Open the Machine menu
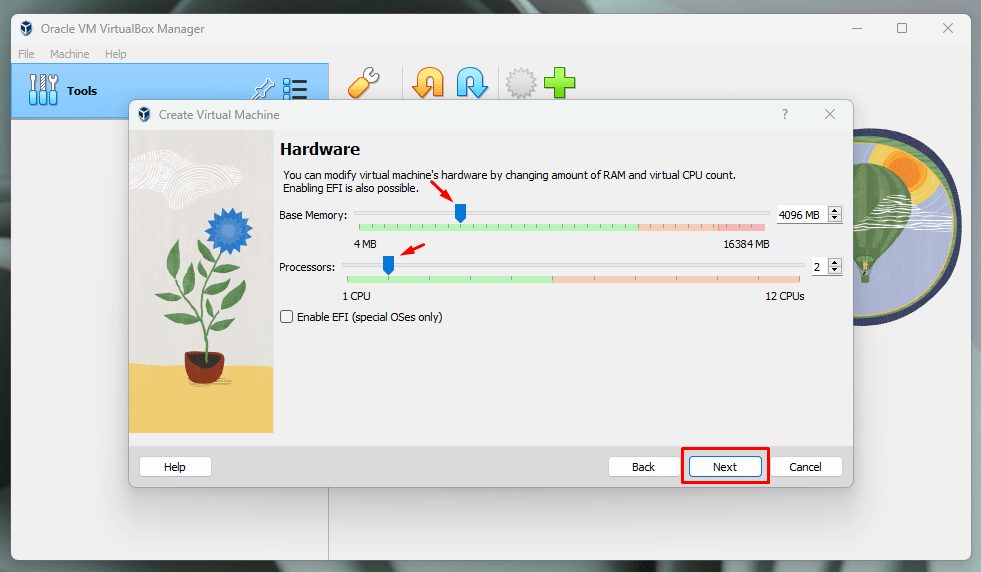This screenshot has height=572, width=981. [x=69, y=54]
